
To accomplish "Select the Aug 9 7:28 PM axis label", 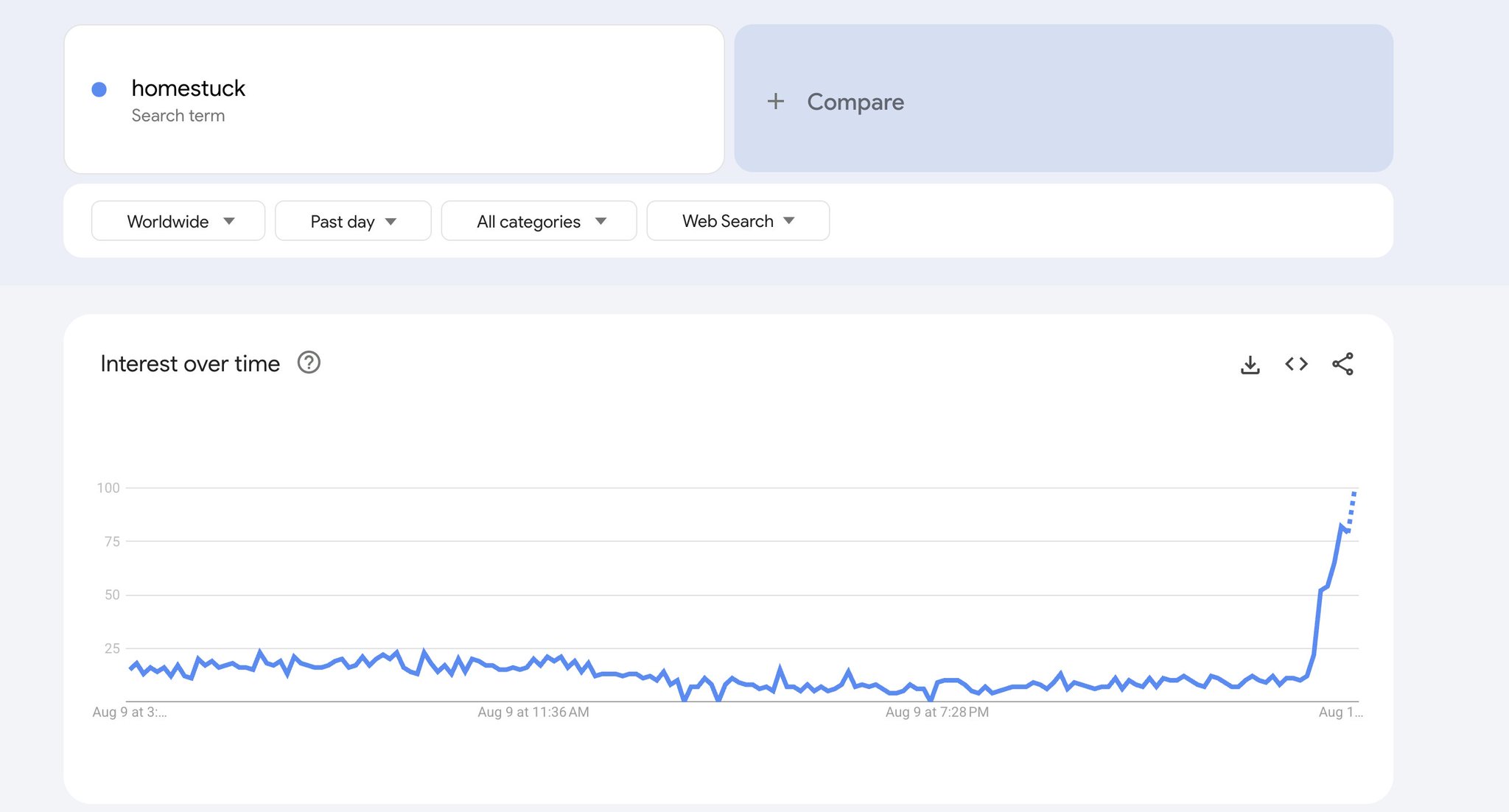I will [937, 713].
